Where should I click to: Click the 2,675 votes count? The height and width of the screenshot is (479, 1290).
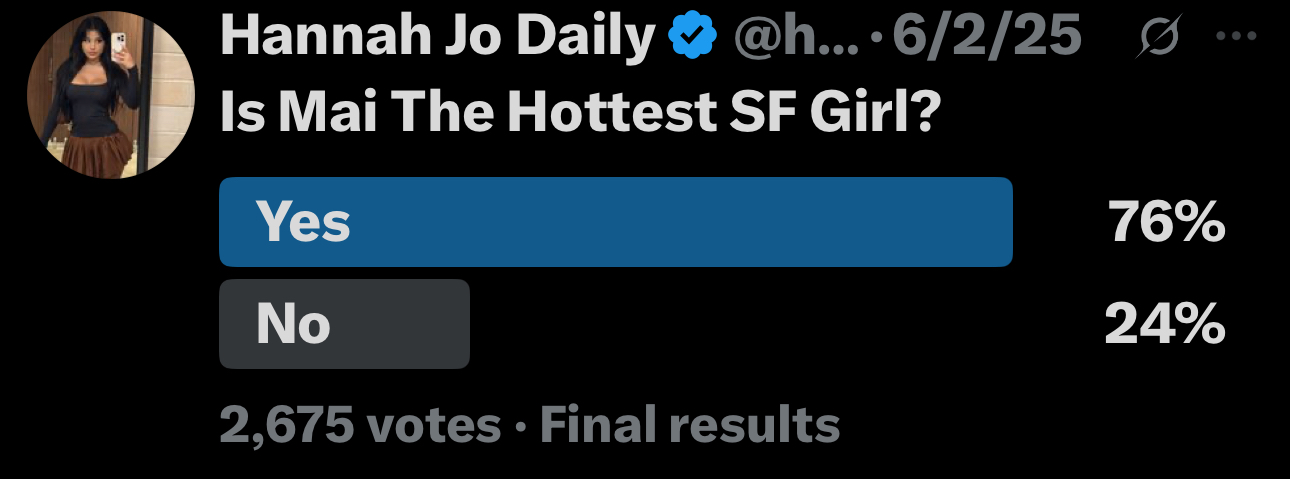point(360,426)
